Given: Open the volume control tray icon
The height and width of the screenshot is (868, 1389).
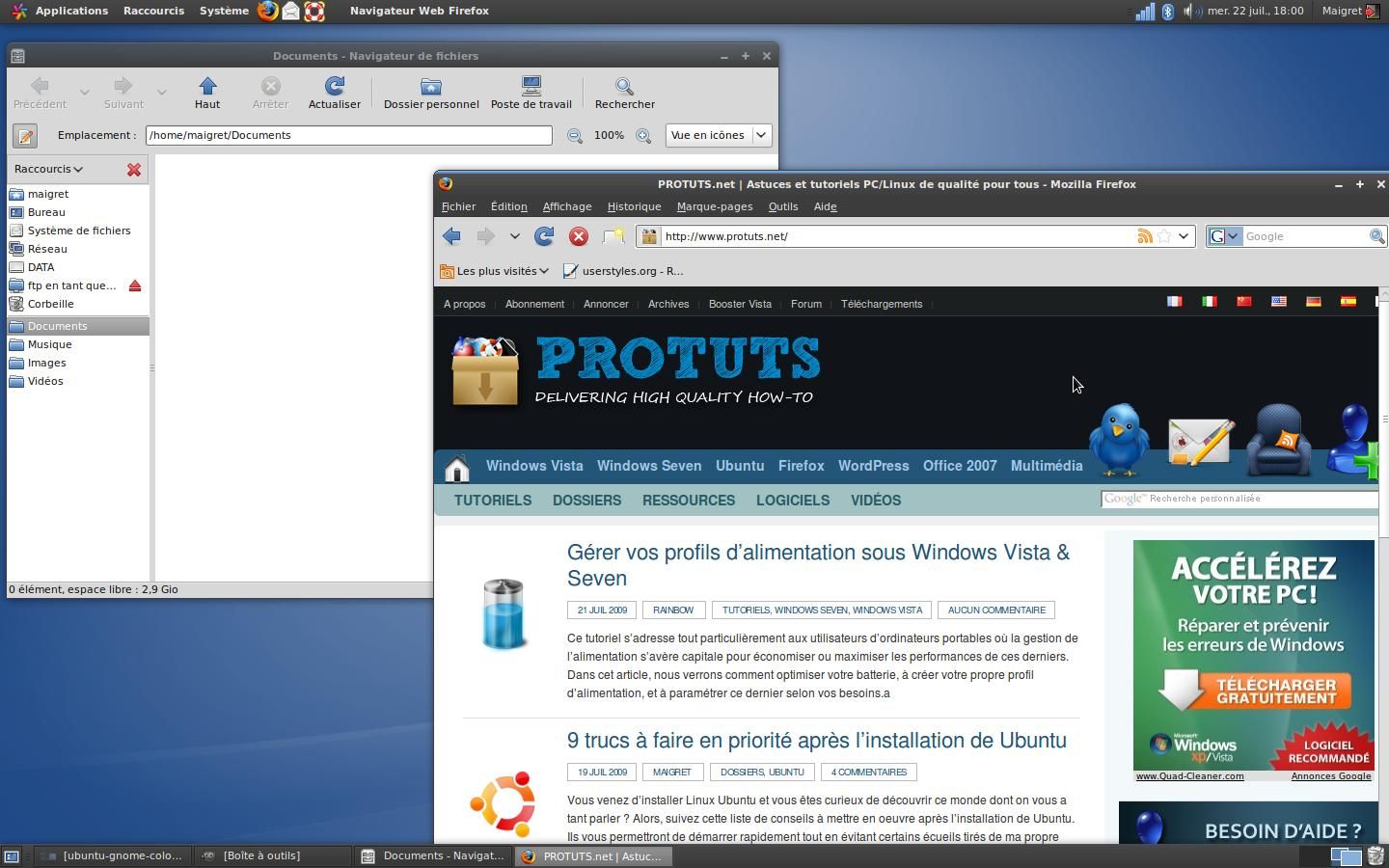Looking at the screenshot, I should 1191,11.
